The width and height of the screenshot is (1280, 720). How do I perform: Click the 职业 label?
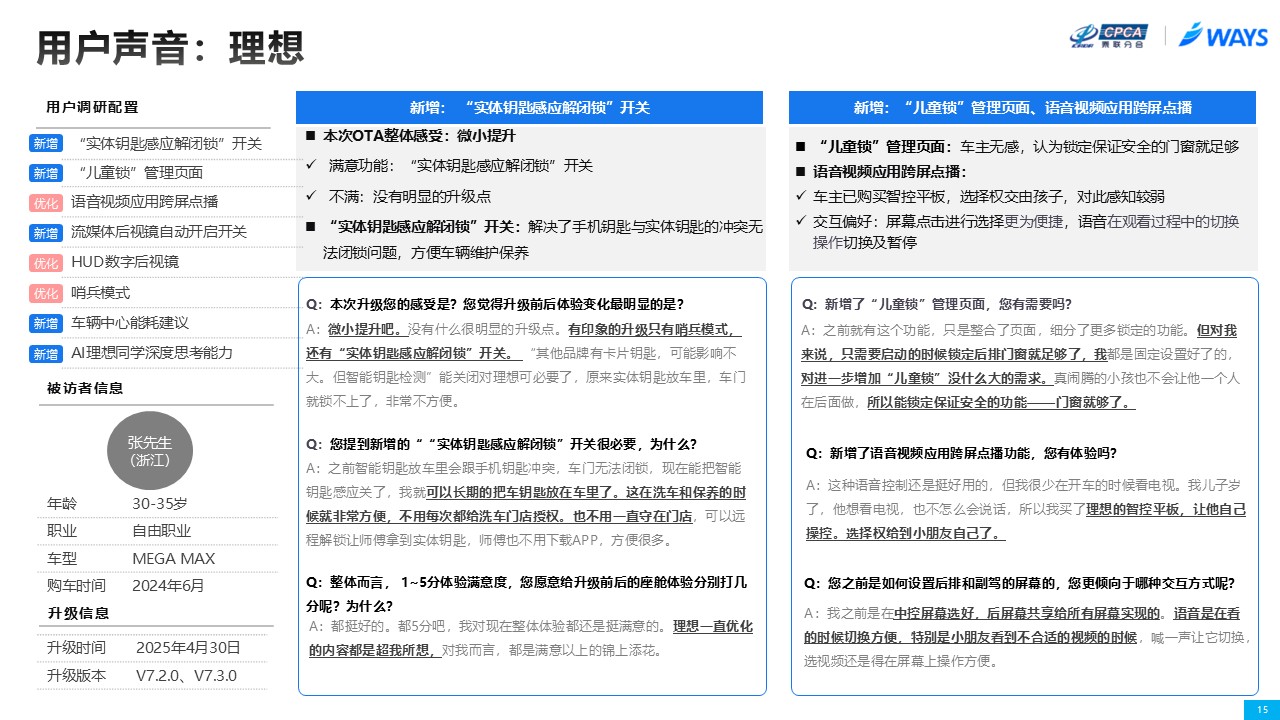point(61,531)
